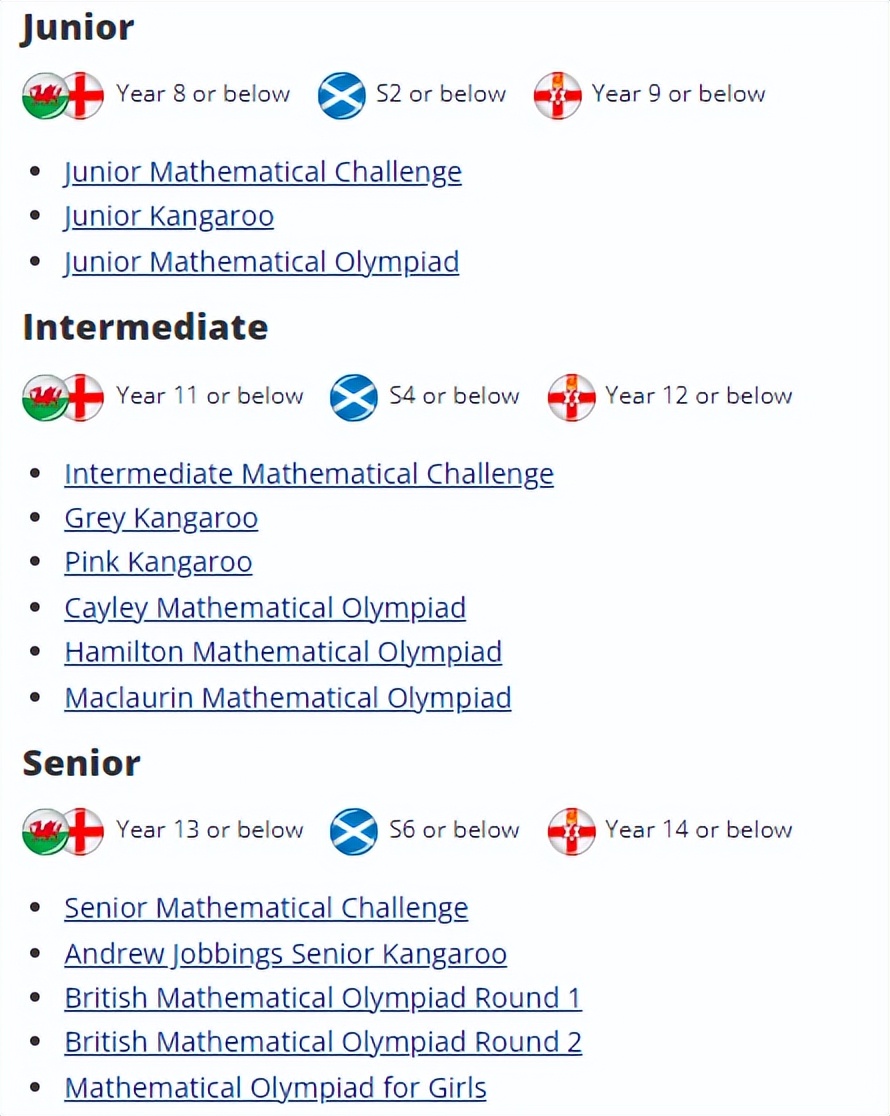Screen dimensions: 890x1116
Task: Click the England flag icon under Intermediate
Action: pos(84,398)
